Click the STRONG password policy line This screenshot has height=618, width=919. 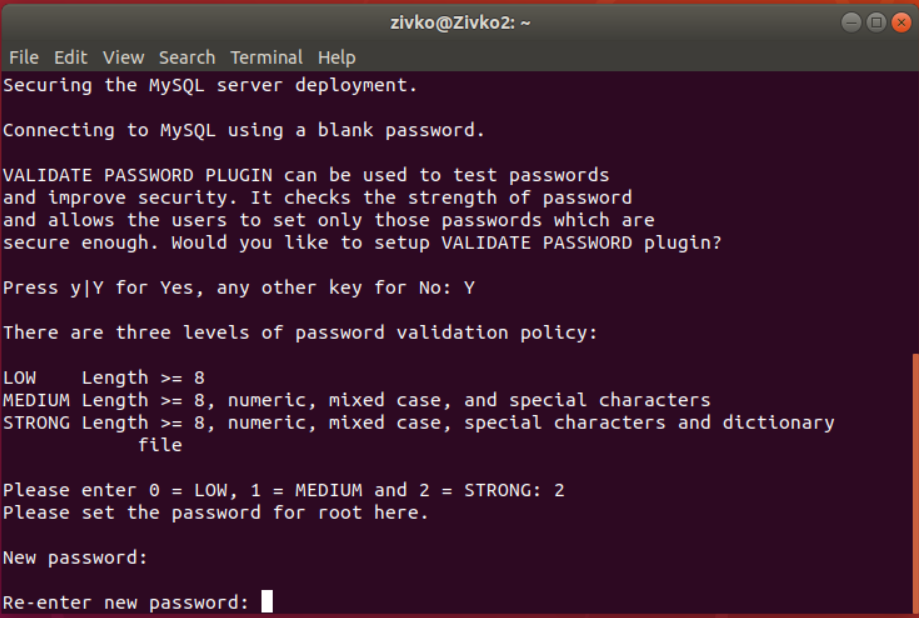418,422
